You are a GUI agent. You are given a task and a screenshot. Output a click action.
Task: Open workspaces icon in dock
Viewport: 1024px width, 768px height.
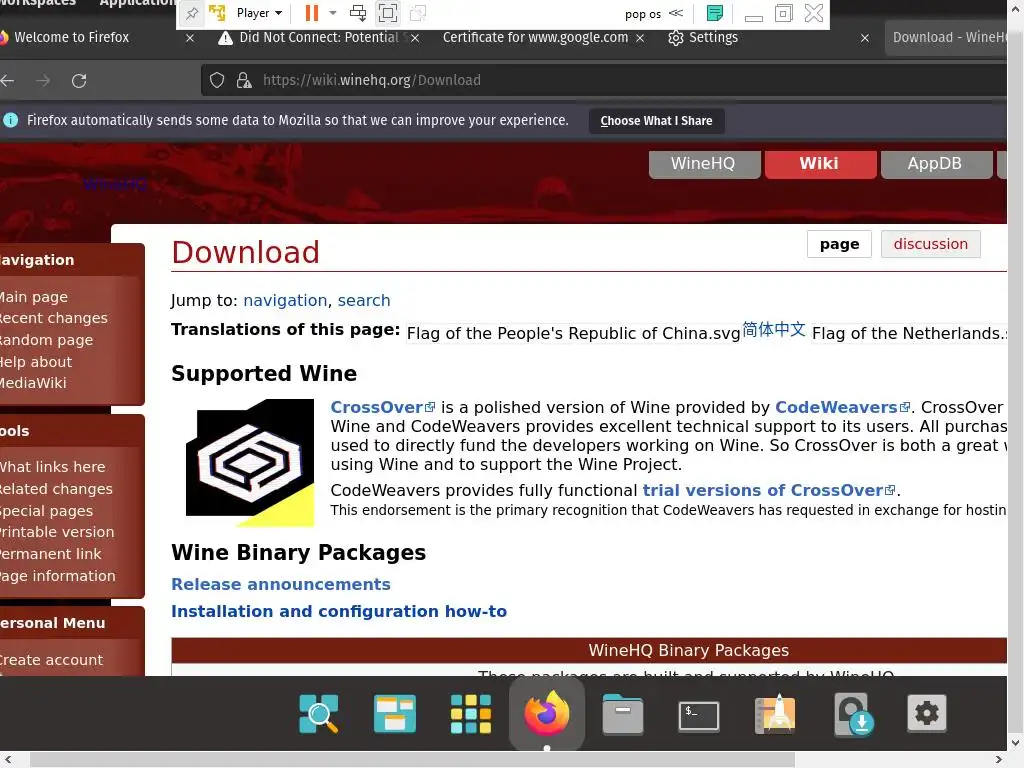[394, 714]
